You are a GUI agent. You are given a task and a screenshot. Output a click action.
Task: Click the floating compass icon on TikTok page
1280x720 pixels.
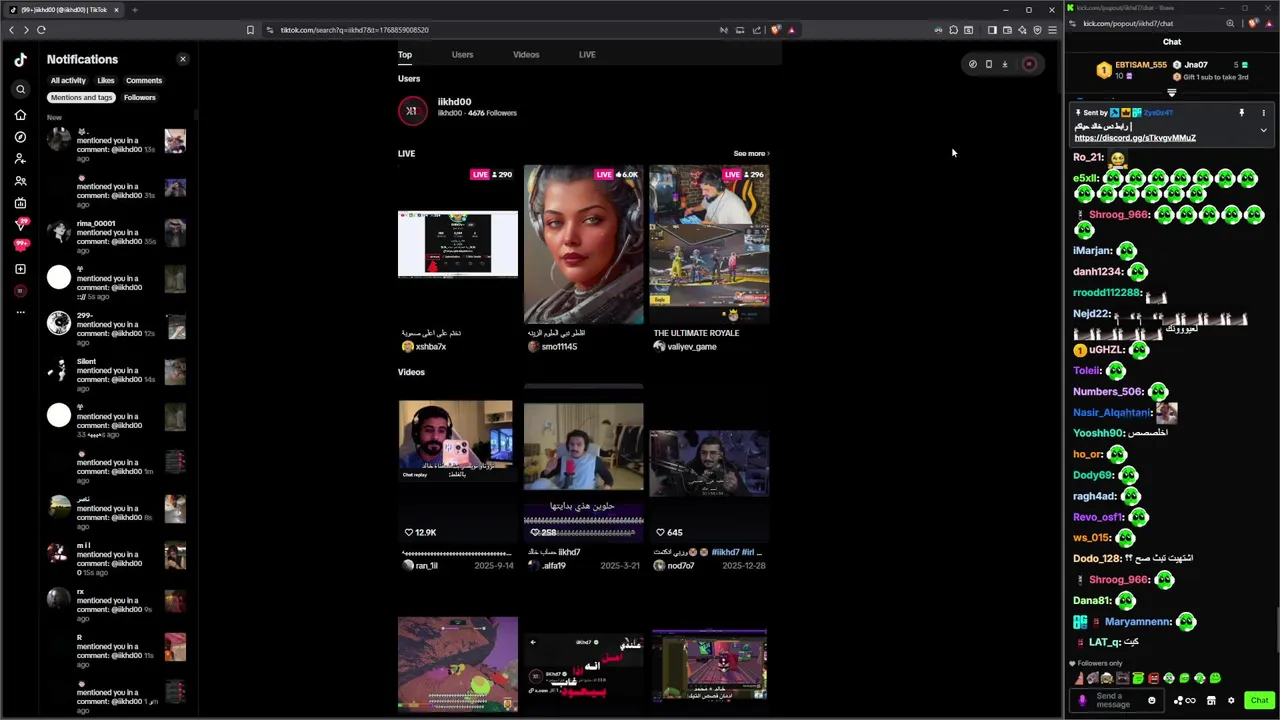point(972,64)
